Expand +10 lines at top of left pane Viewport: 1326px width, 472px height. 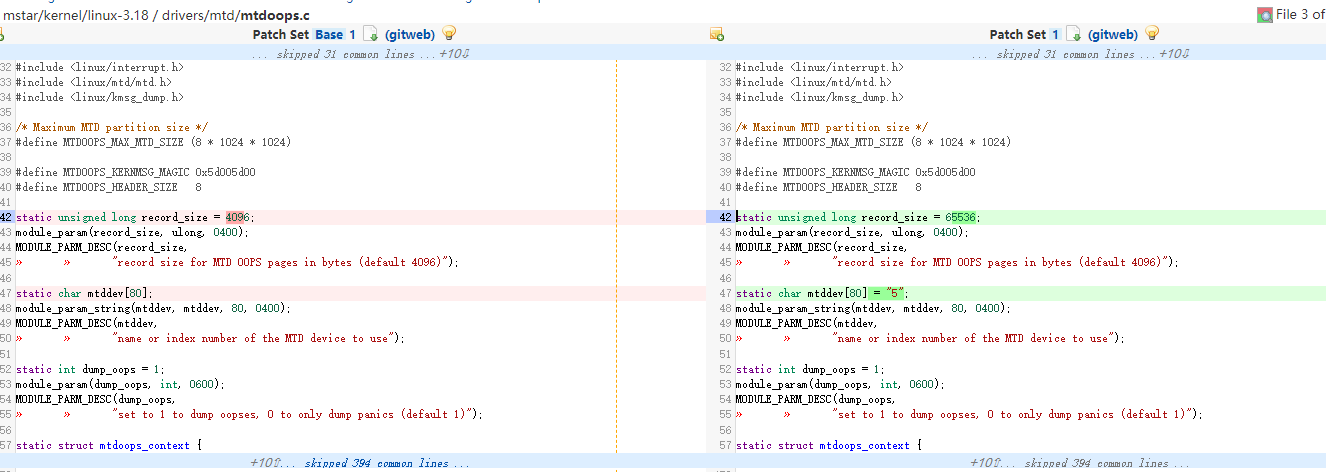point(455,54)
